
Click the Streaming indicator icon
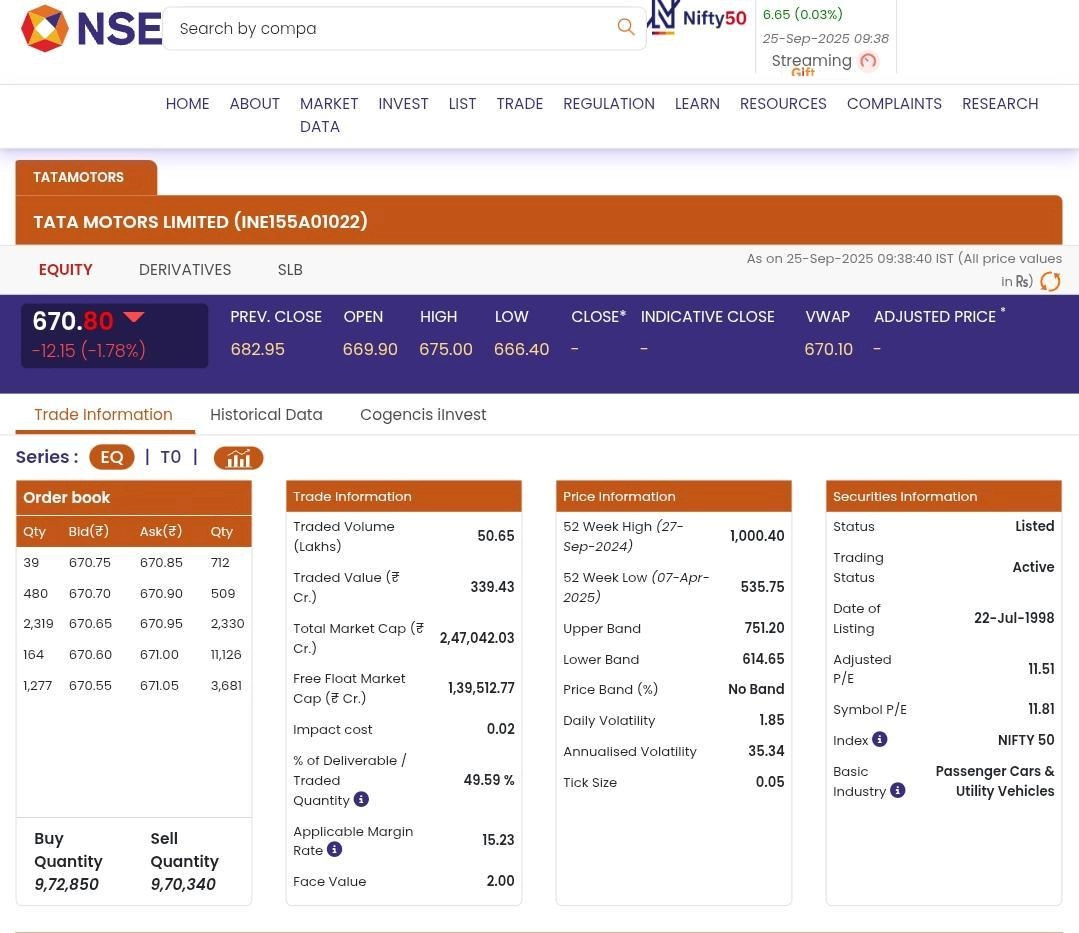tap(868, 61)
